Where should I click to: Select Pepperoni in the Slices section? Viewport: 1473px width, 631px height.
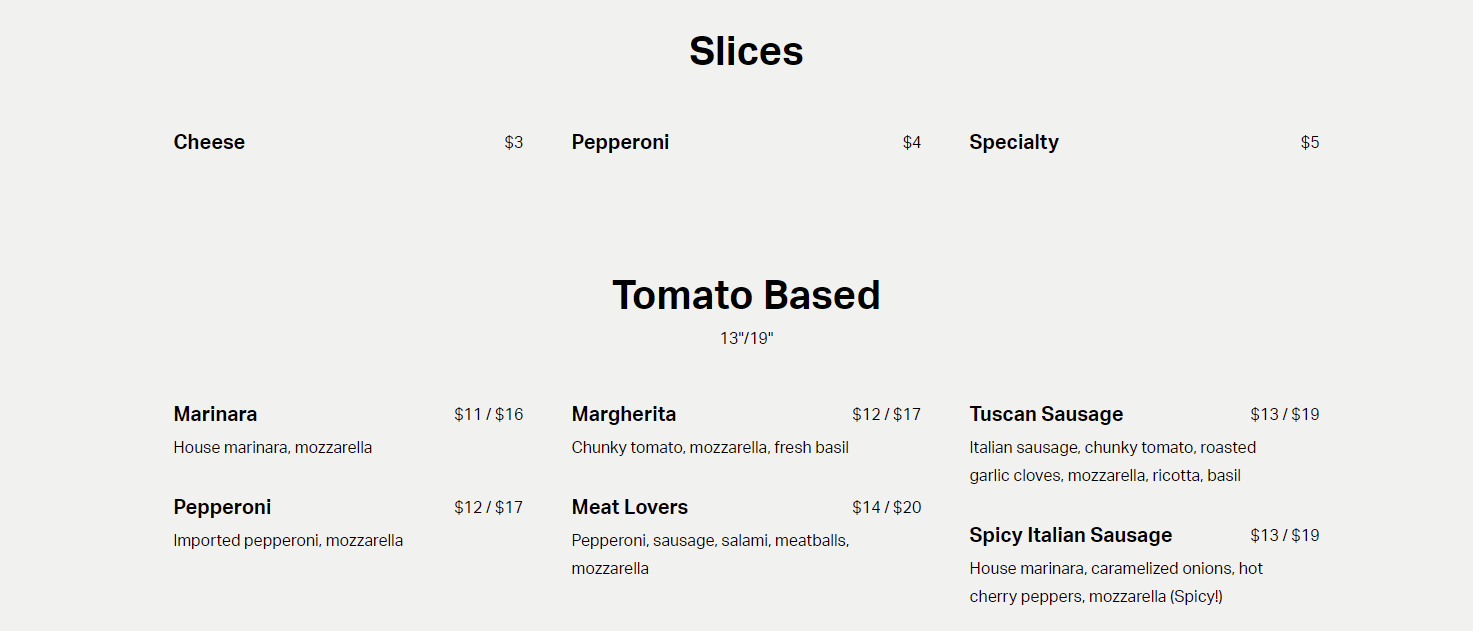620,142
